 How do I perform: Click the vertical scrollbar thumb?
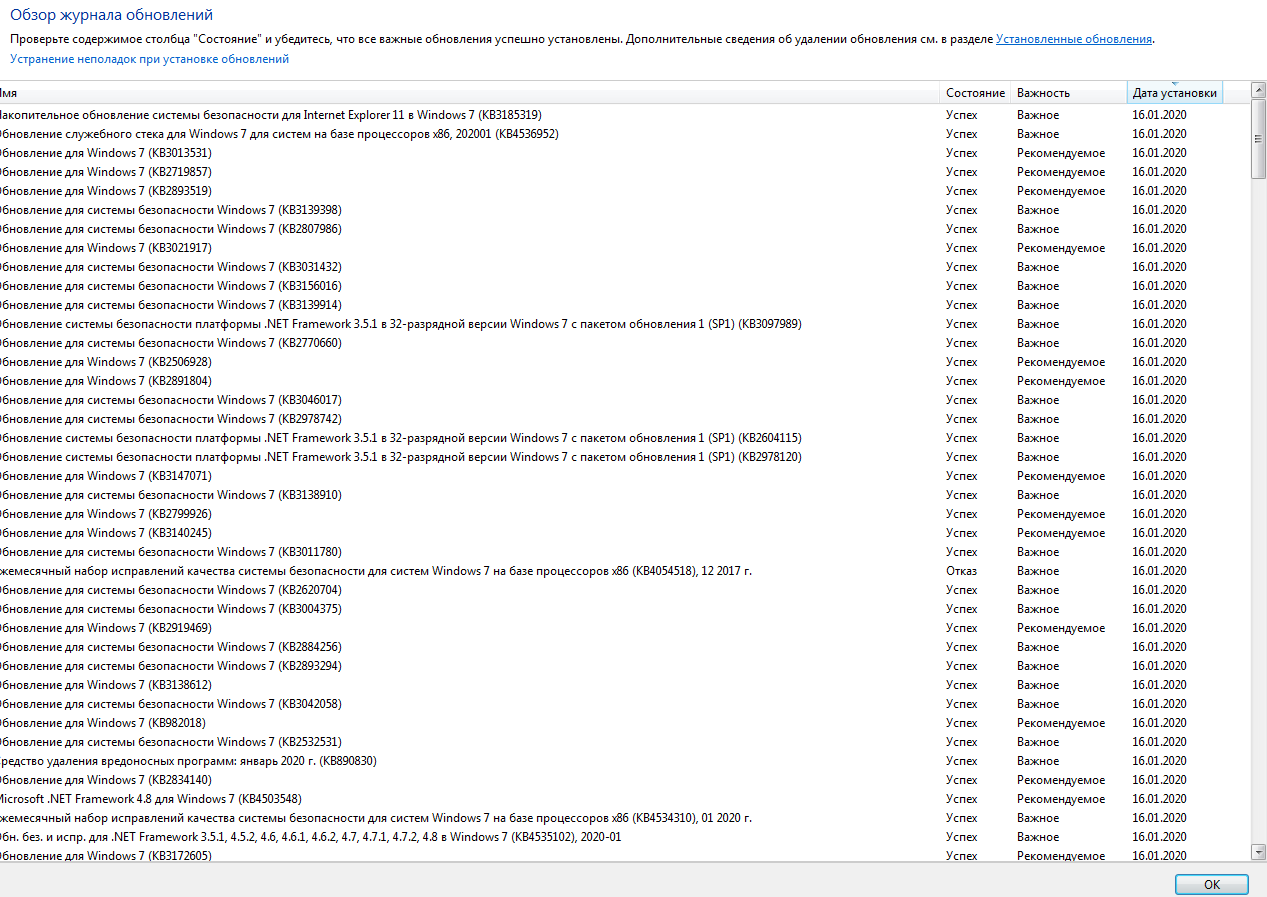(1259, 139)
